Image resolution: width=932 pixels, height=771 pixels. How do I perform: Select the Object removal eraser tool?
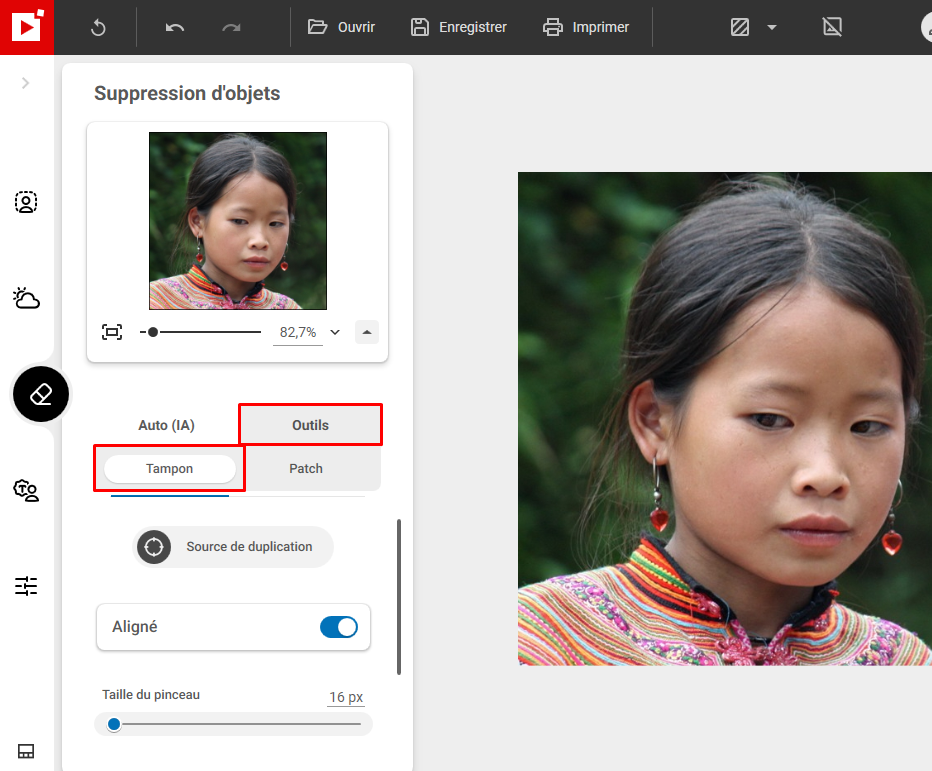[x=40, y=394]
